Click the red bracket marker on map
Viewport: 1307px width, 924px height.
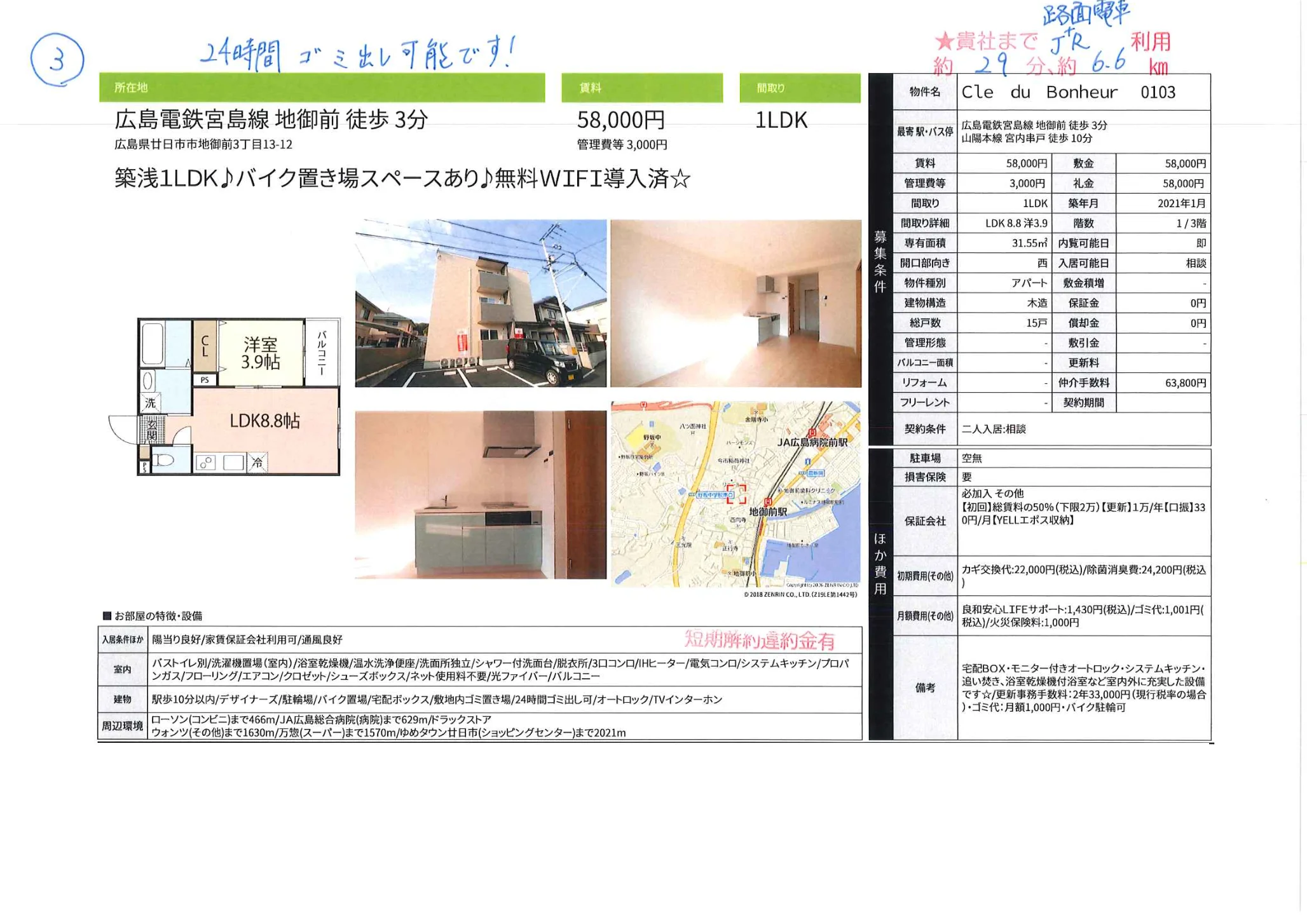coord(736,494)
